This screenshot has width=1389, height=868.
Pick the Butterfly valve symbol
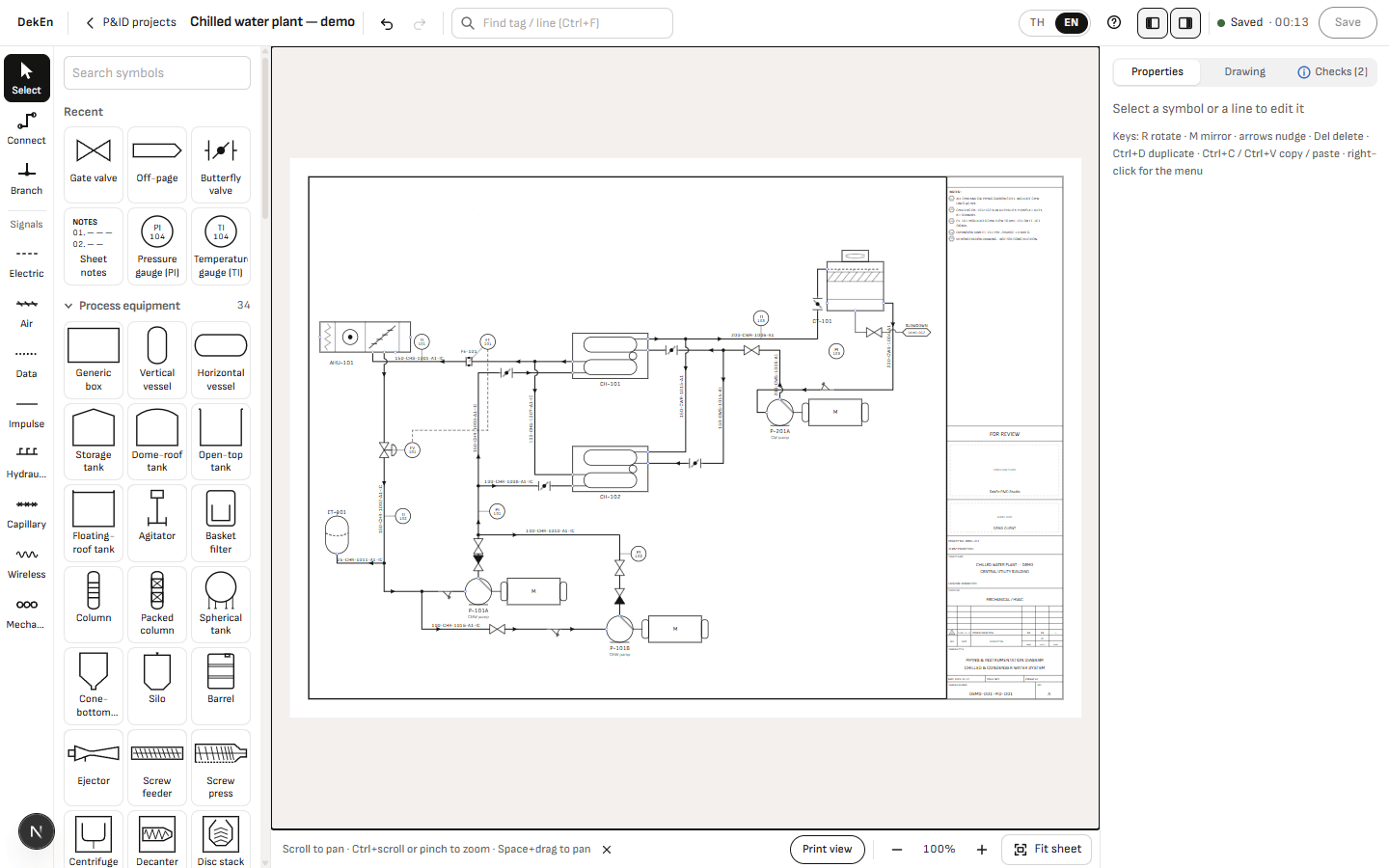click(221, 165)
